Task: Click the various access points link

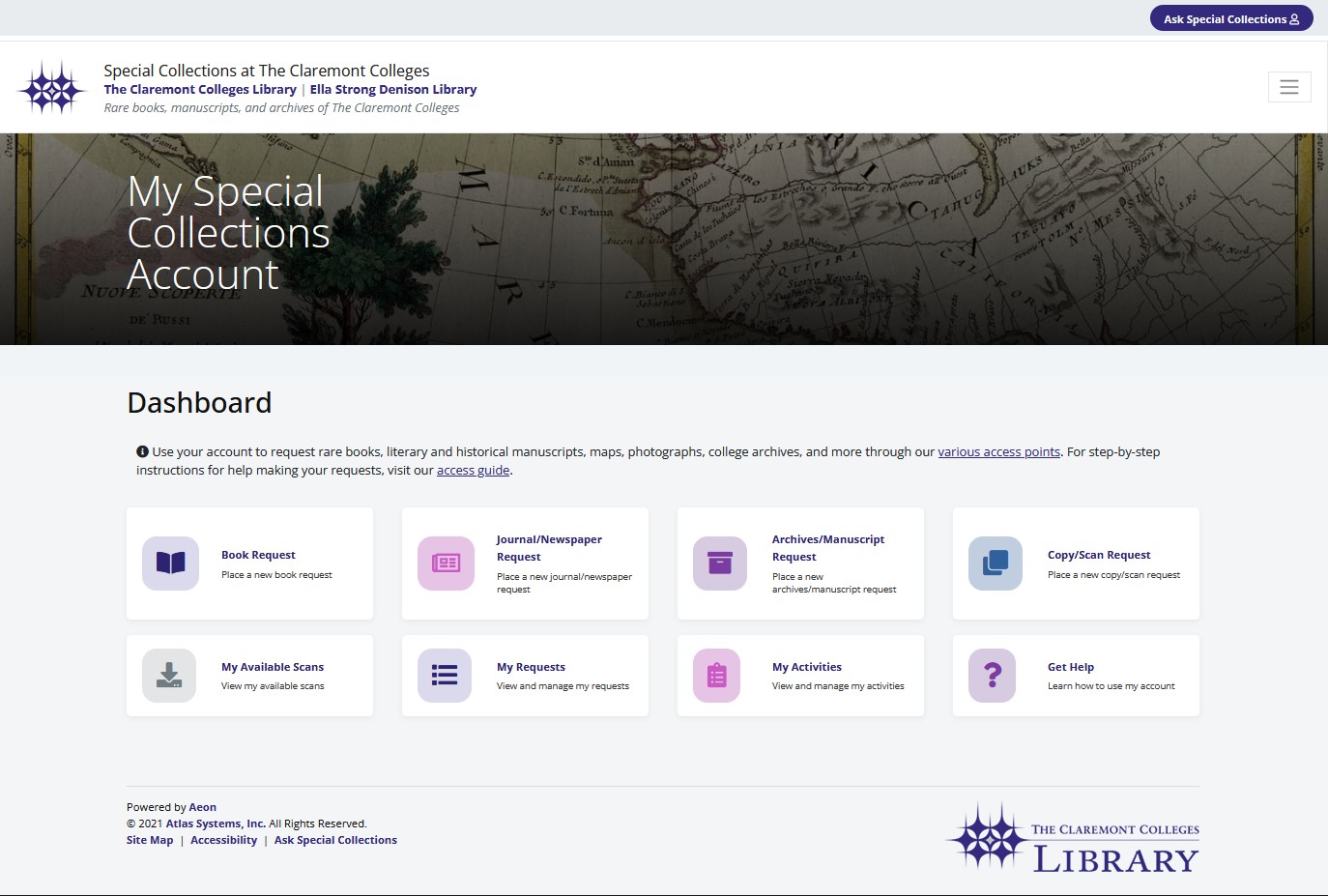Action: [998, 451]
